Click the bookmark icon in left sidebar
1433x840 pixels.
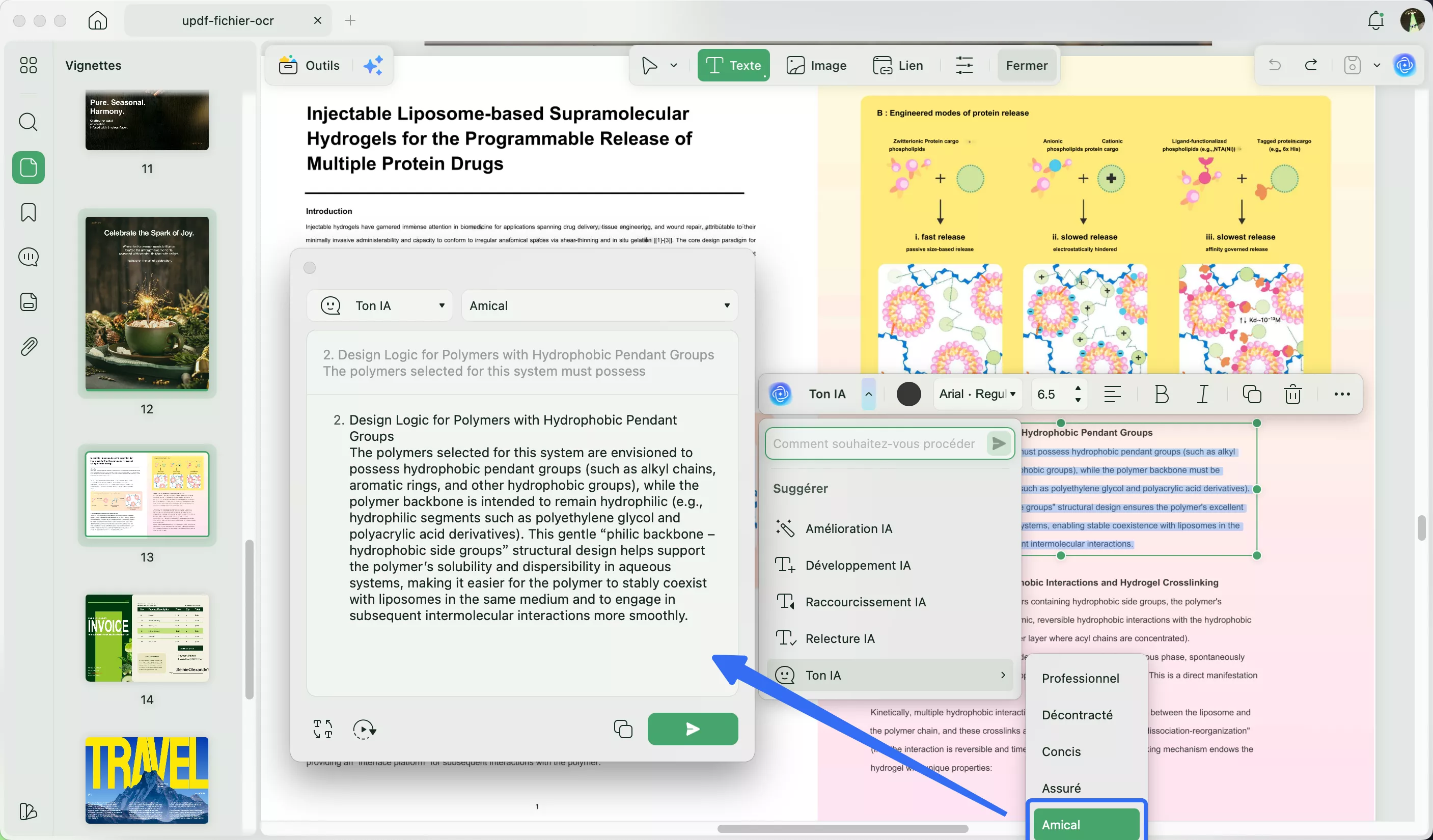pos(29,213)
